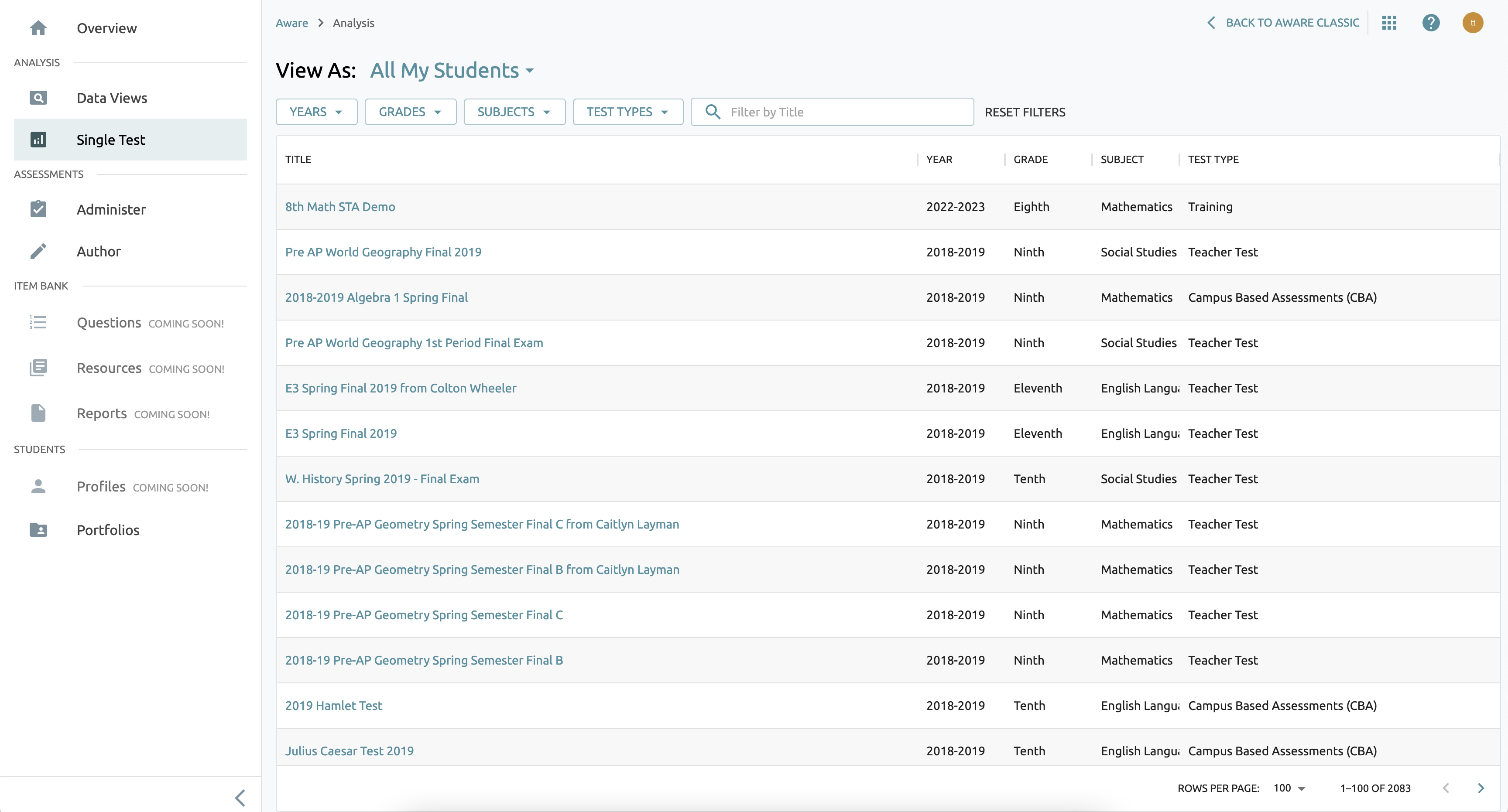1508x812 pixels.
Task: Open Data Views magnifier icon
Action: tap(38, 98)
